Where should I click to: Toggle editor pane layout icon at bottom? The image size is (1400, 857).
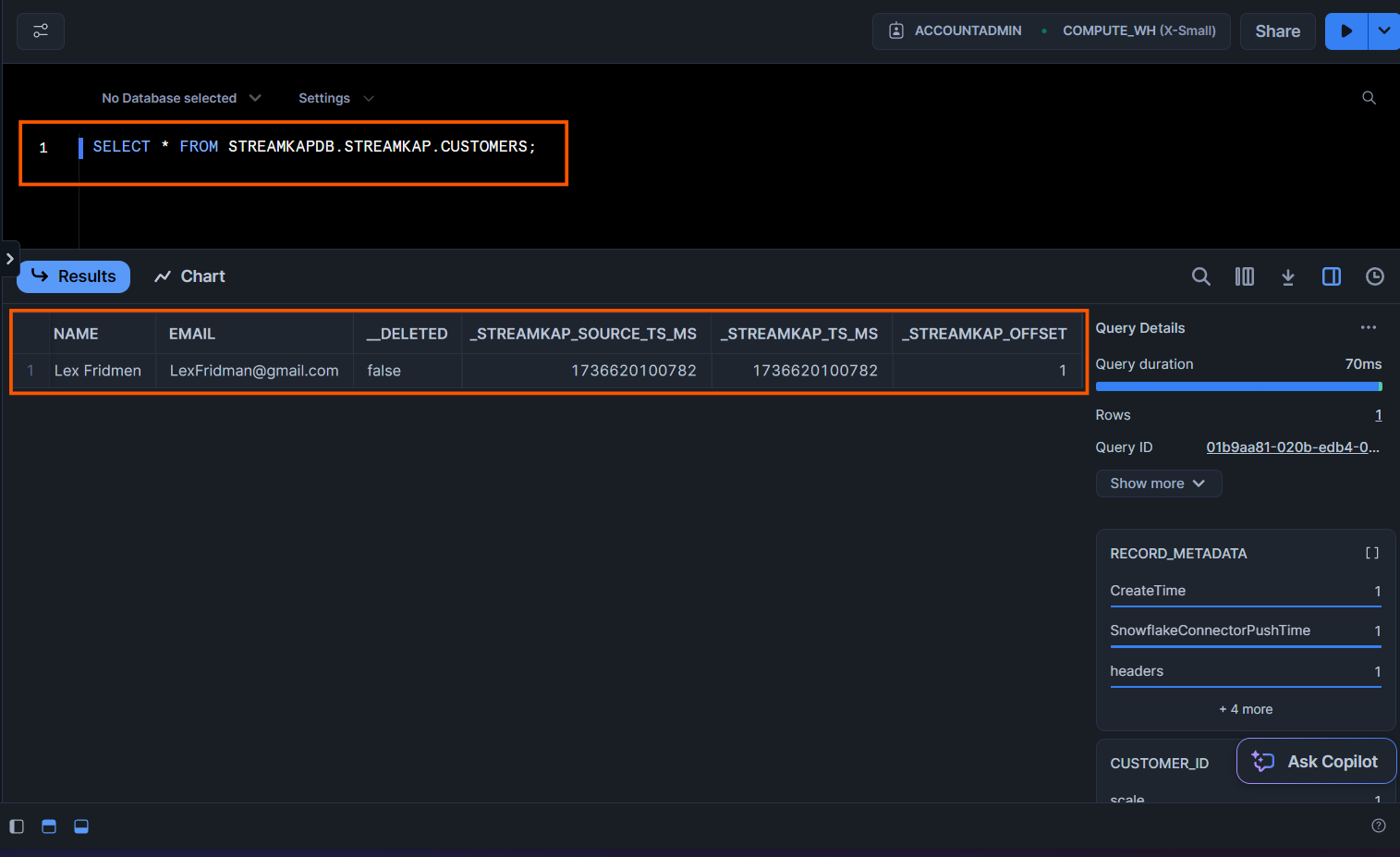tap(49, 826)
